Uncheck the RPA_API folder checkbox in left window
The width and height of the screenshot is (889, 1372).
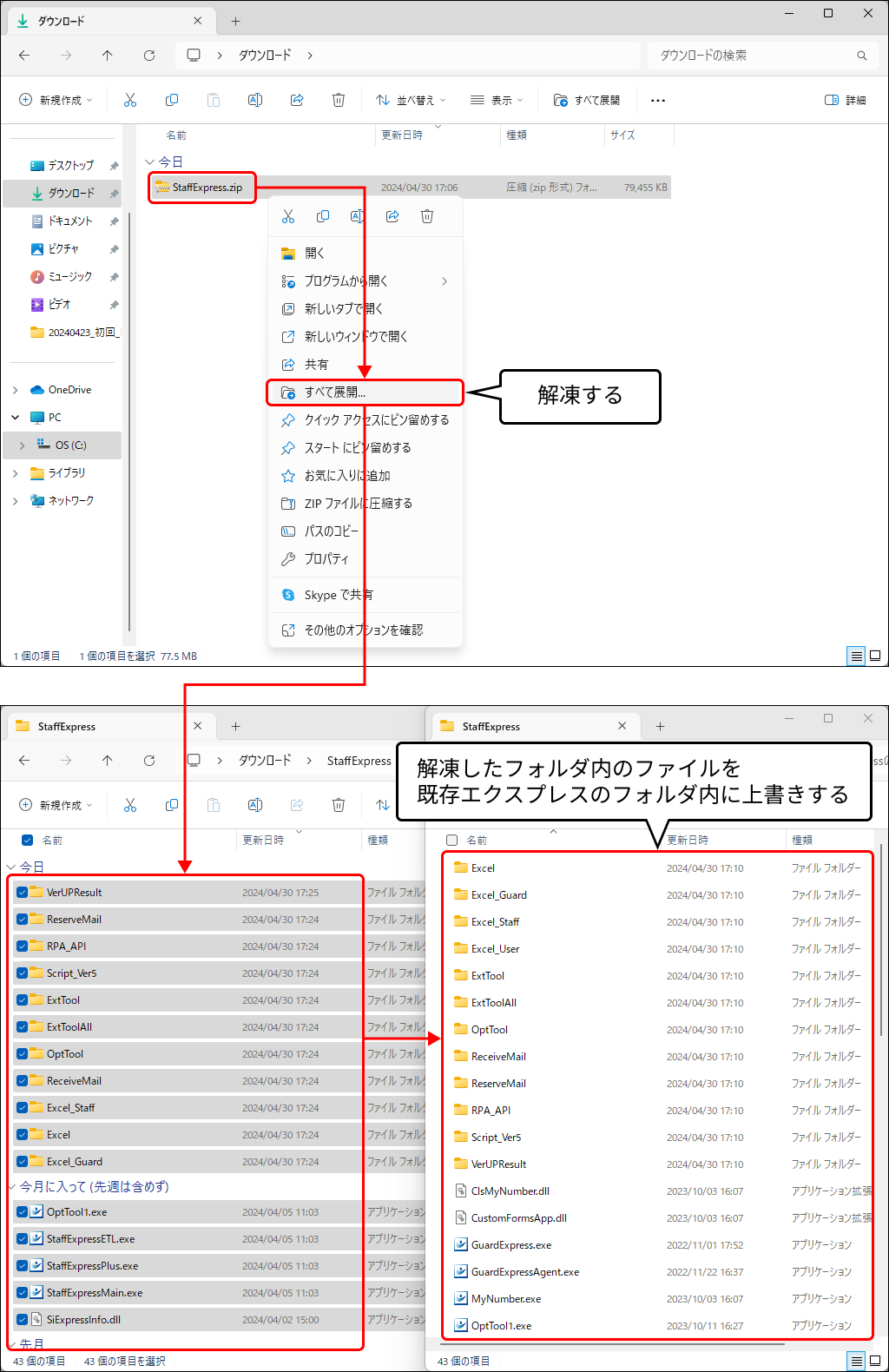[x=22, y=947]
